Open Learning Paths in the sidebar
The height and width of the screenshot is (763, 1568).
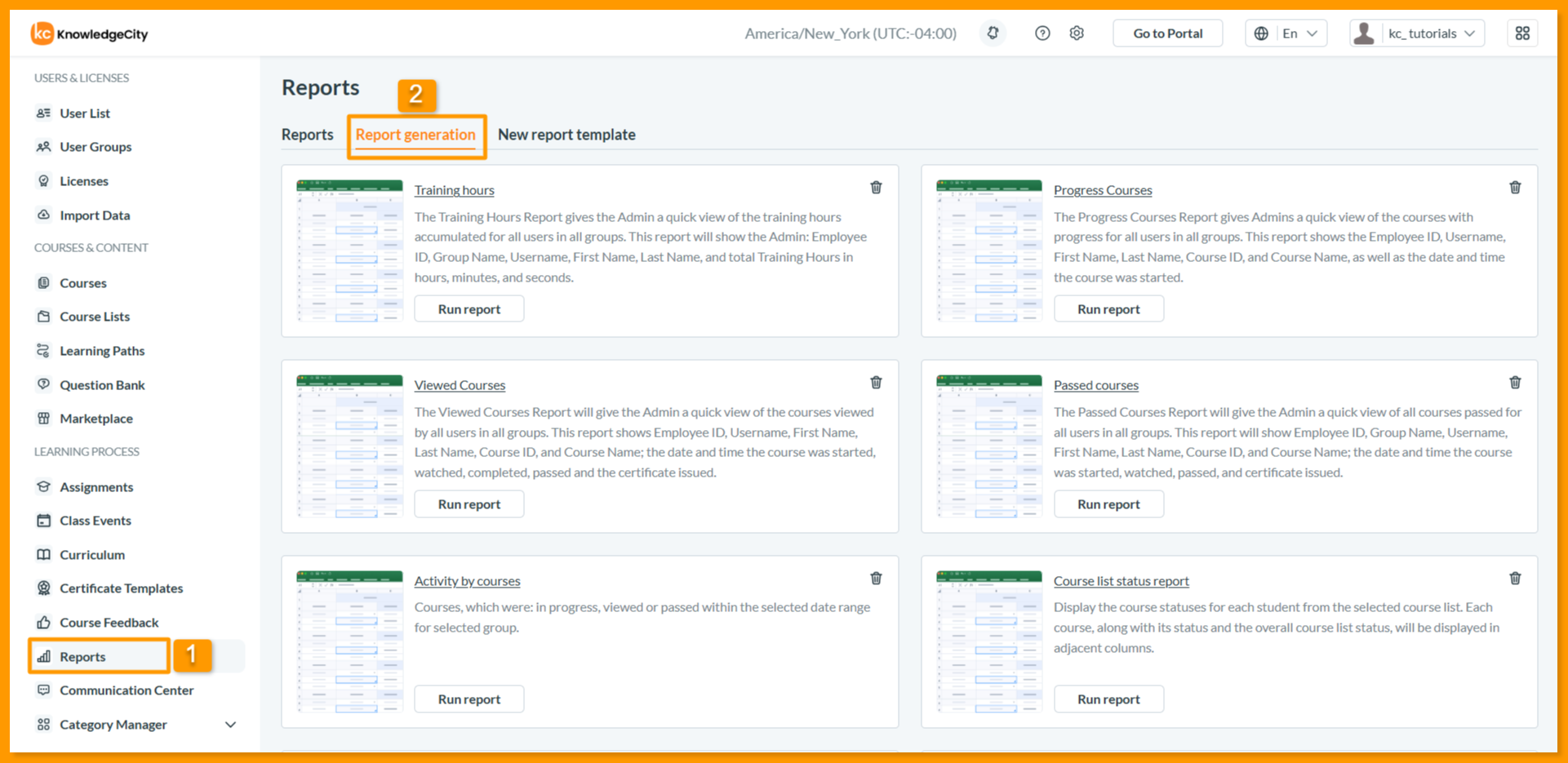pyautogui.click(x=102, y=351)
